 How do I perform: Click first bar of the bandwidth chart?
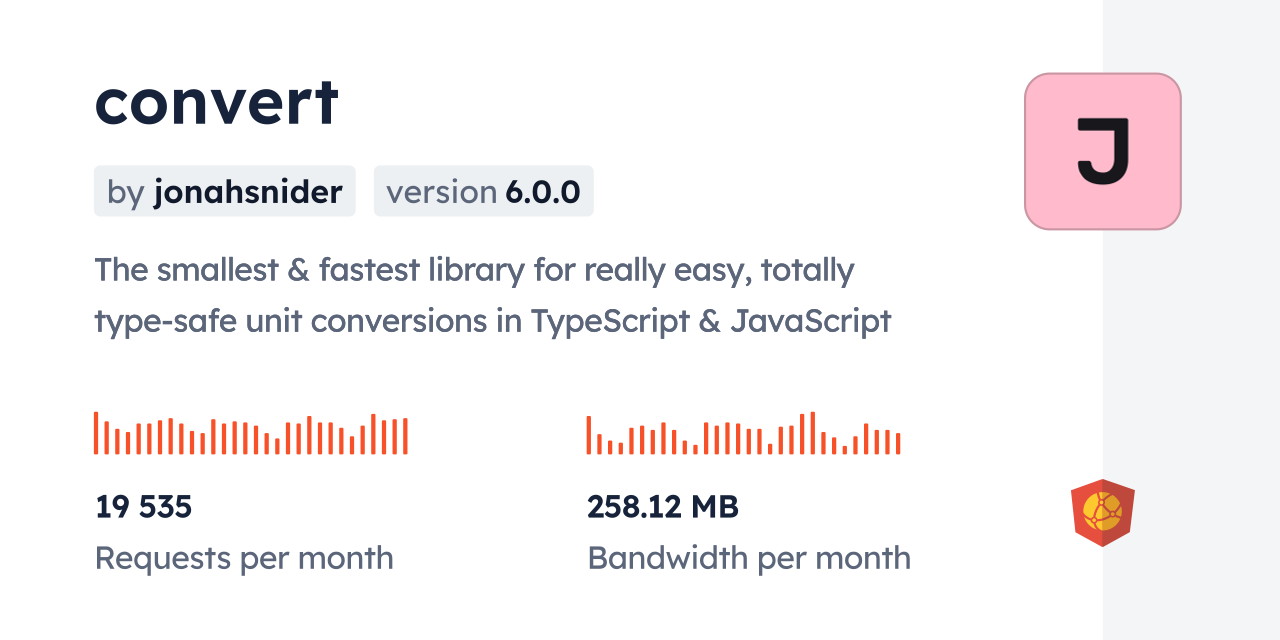pos(589,435)
